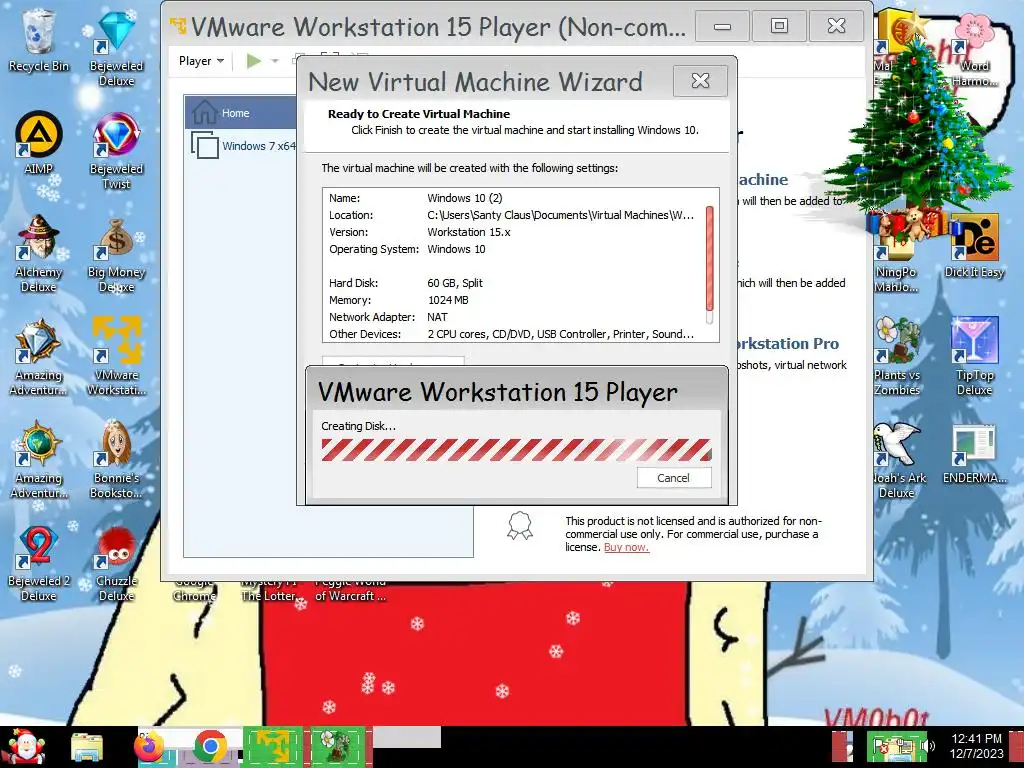1024x768 pixels.
Task: Click Plants vs Zombies taskbar icon
Action: pos(337,747)
